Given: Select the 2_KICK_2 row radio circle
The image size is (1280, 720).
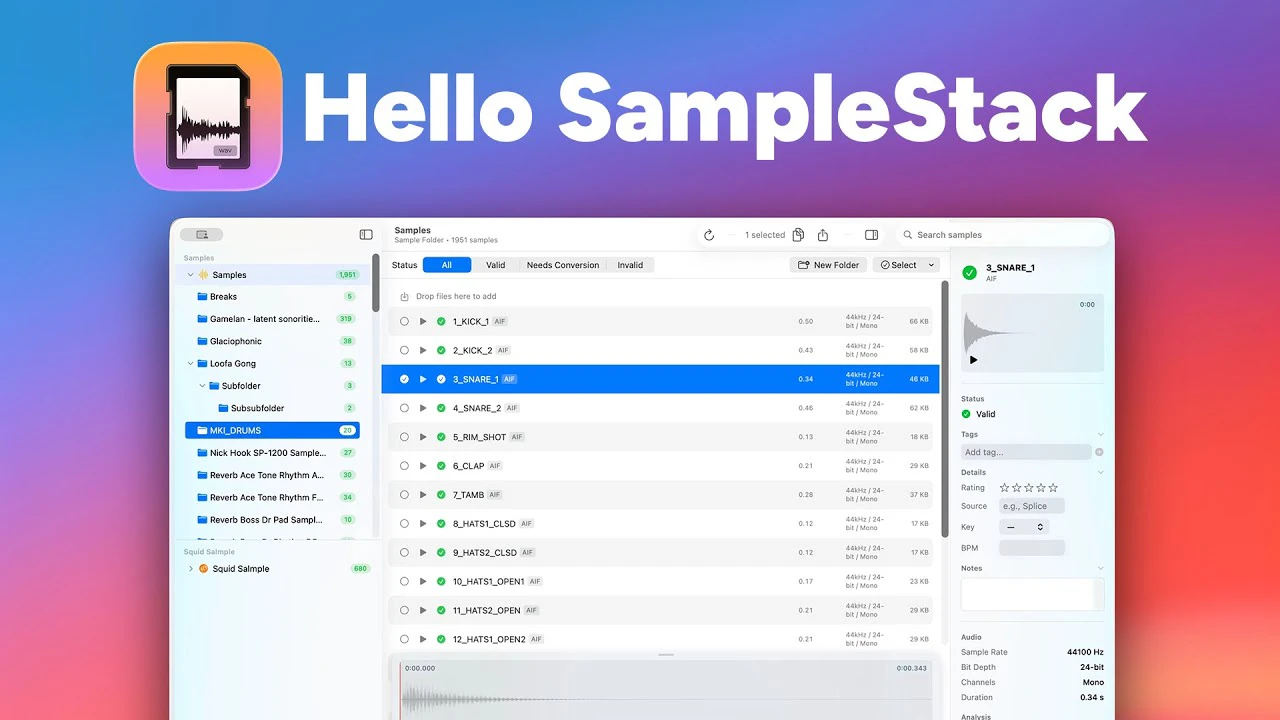Looking at the screenshot, I should (404, 350).
